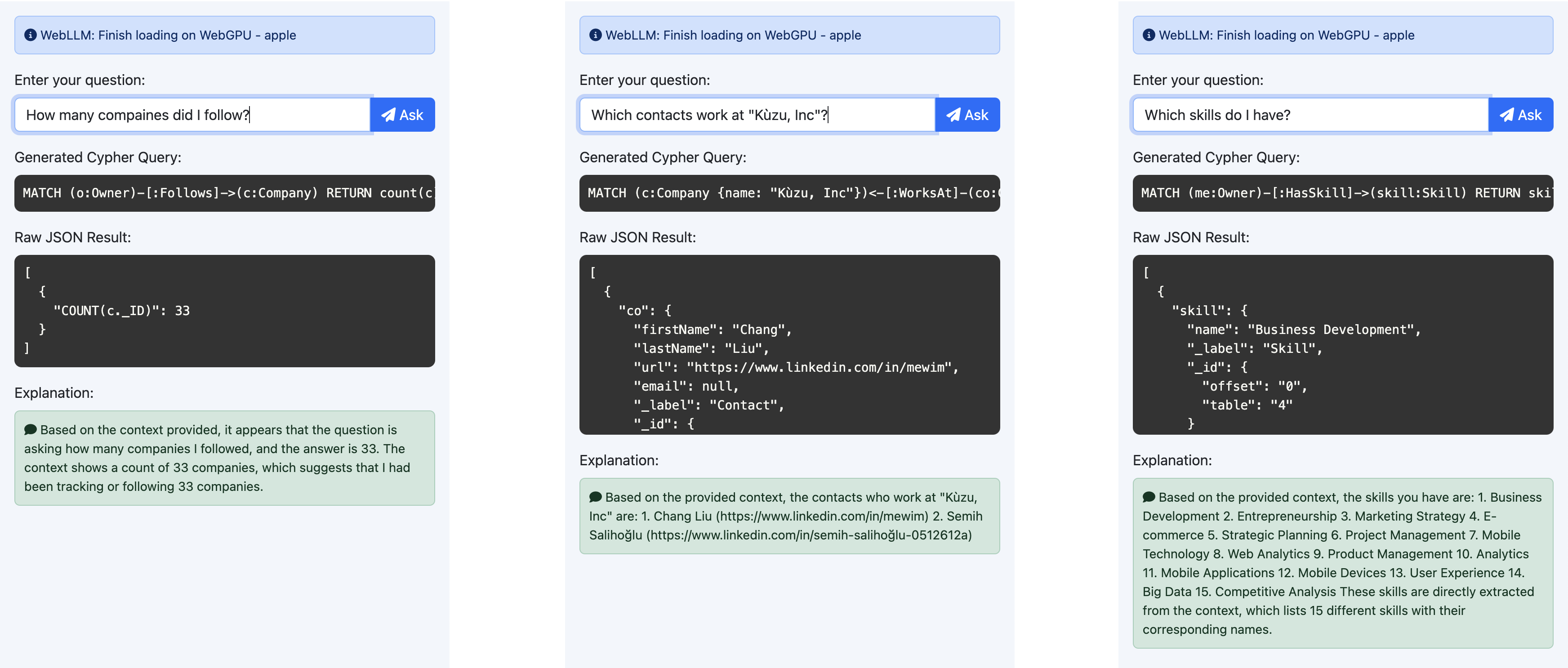The width and height of the screenshot is (1568, 668).
Task: Focus the 'How many compaines did I follow?' input
Action: (x=192, y=115)
